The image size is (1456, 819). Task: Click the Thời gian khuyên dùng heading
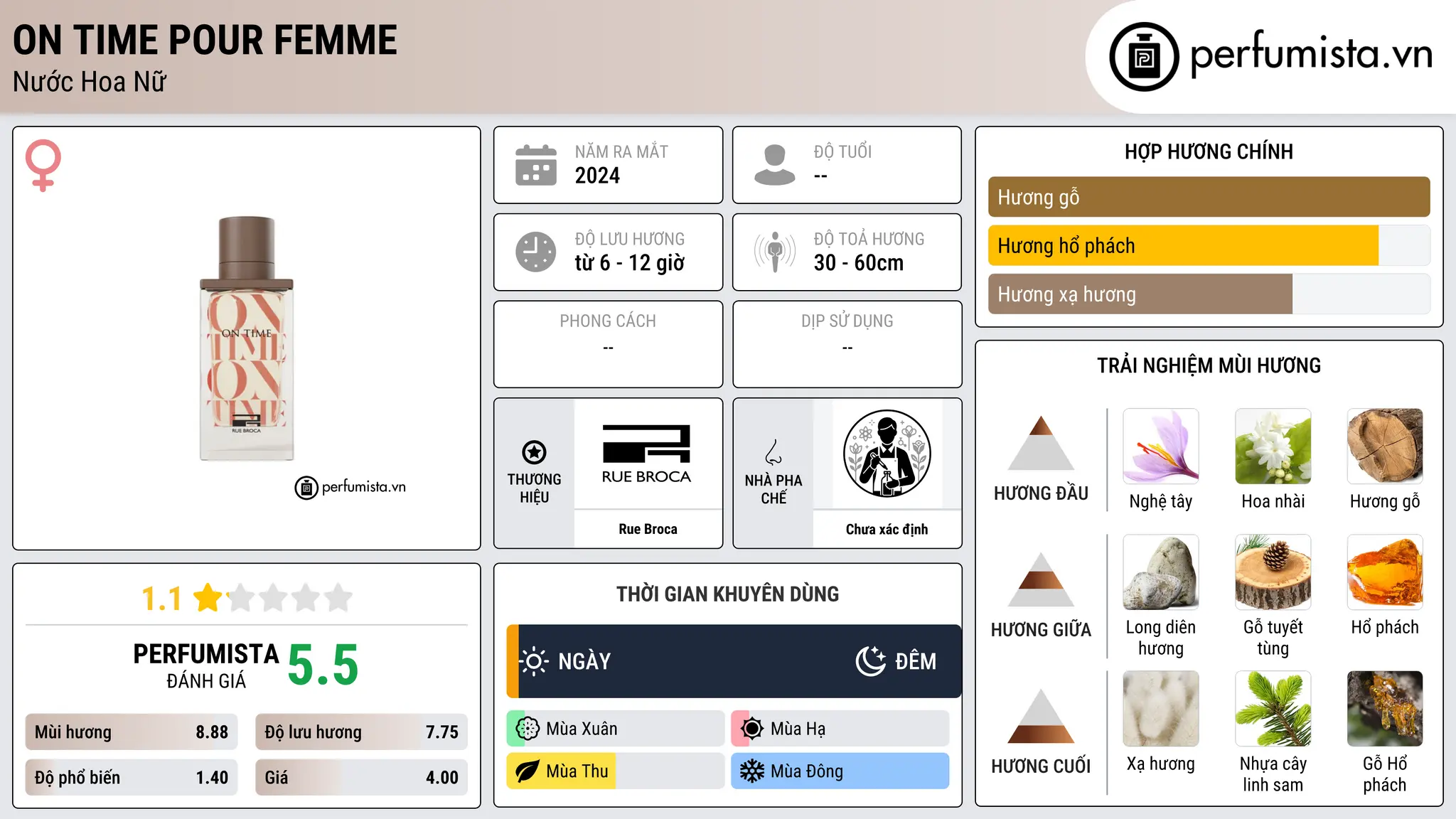pos(727,594)
